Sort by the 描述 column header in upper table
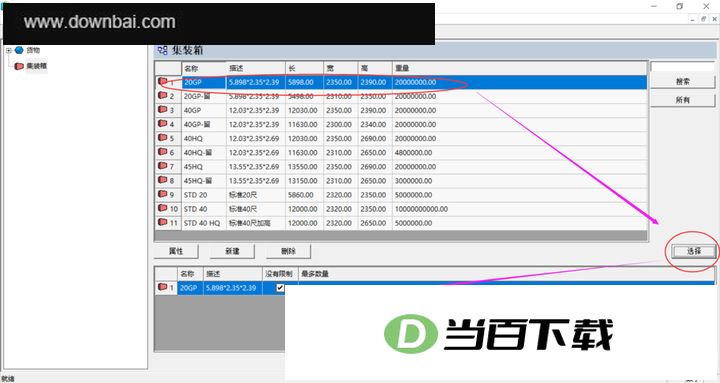Screen dimensions: 720x383 pyautogui.click(x=256, y=68)
